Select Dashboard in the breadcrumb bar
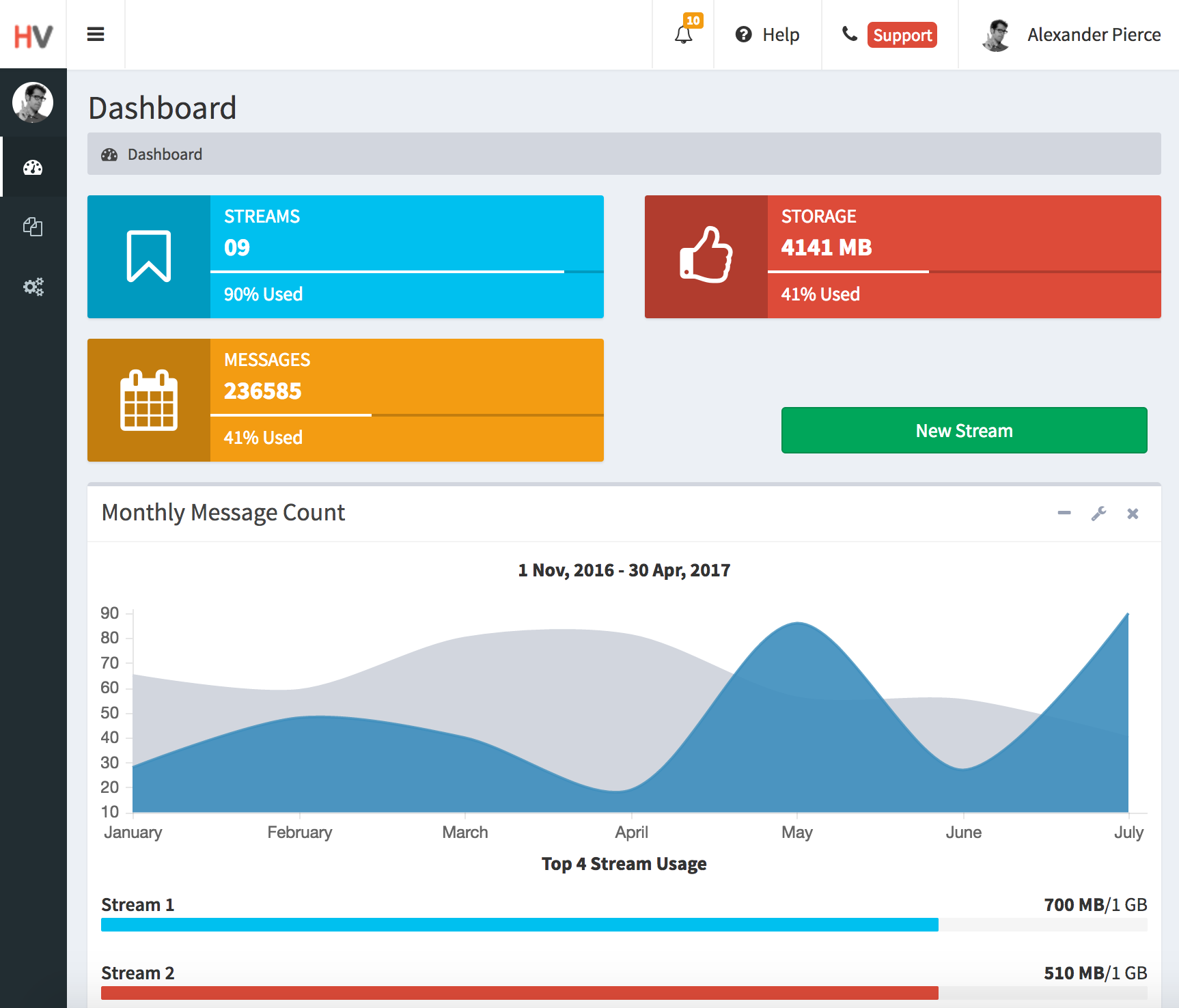1179x1008 pixels. [163, 154]
